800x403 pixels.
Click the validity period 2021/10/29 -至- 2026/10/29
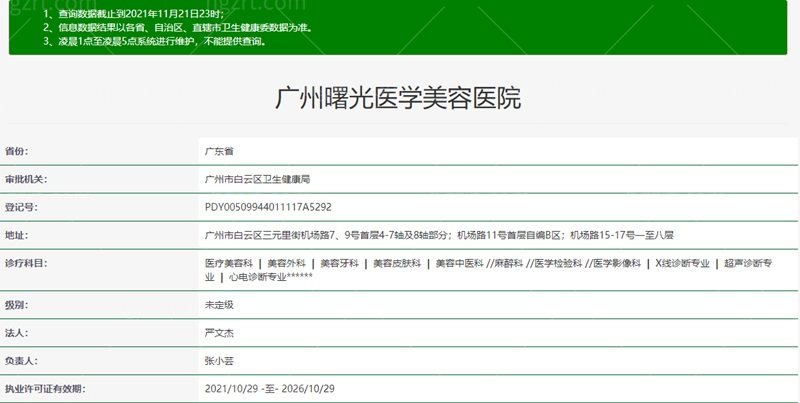pyautogui.click(x=269, y=389)
